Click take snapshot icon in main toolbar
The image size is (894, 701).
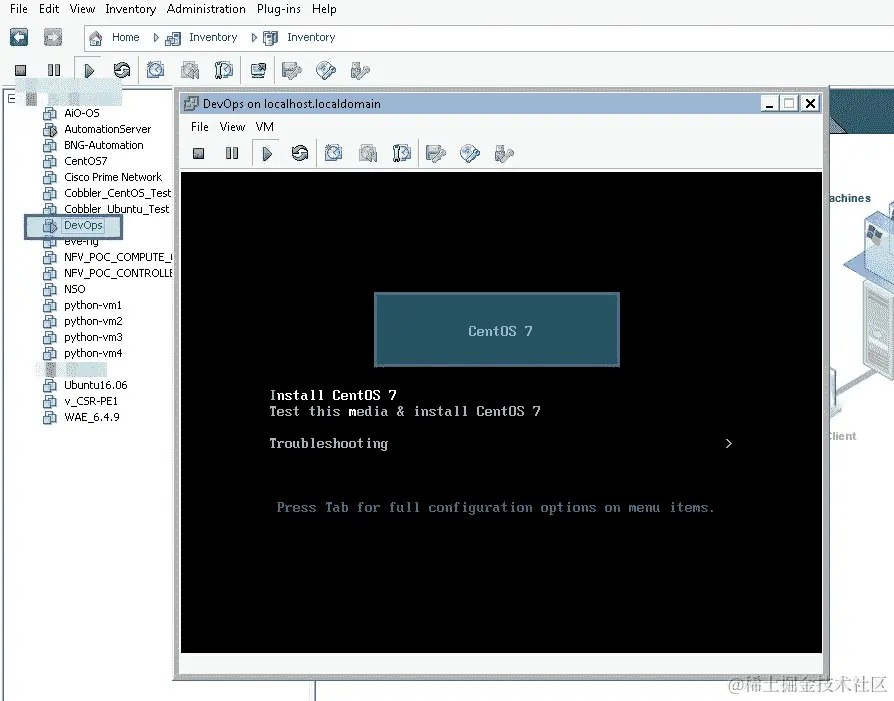pyautogui.click(x=156, y=70)
